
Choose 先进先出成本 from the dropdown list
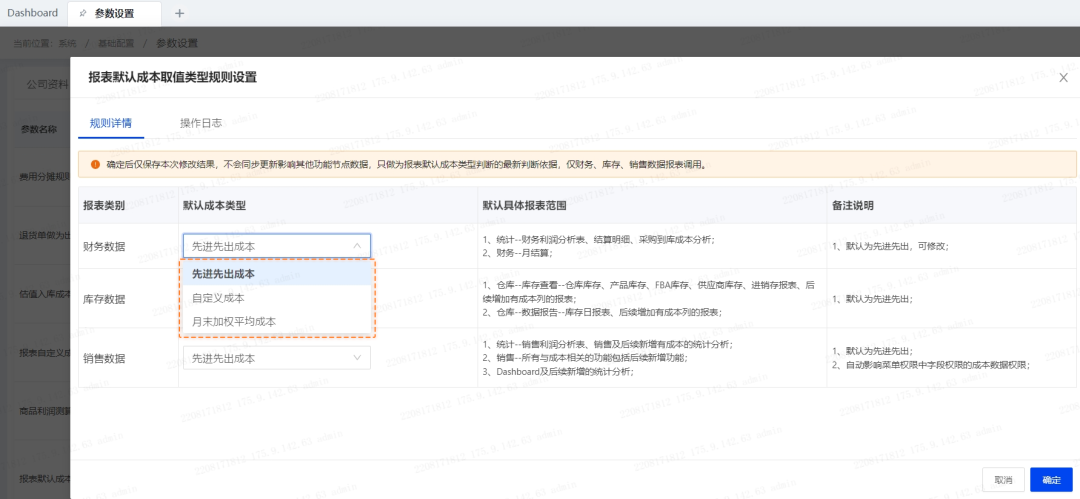tap(223, 274)
